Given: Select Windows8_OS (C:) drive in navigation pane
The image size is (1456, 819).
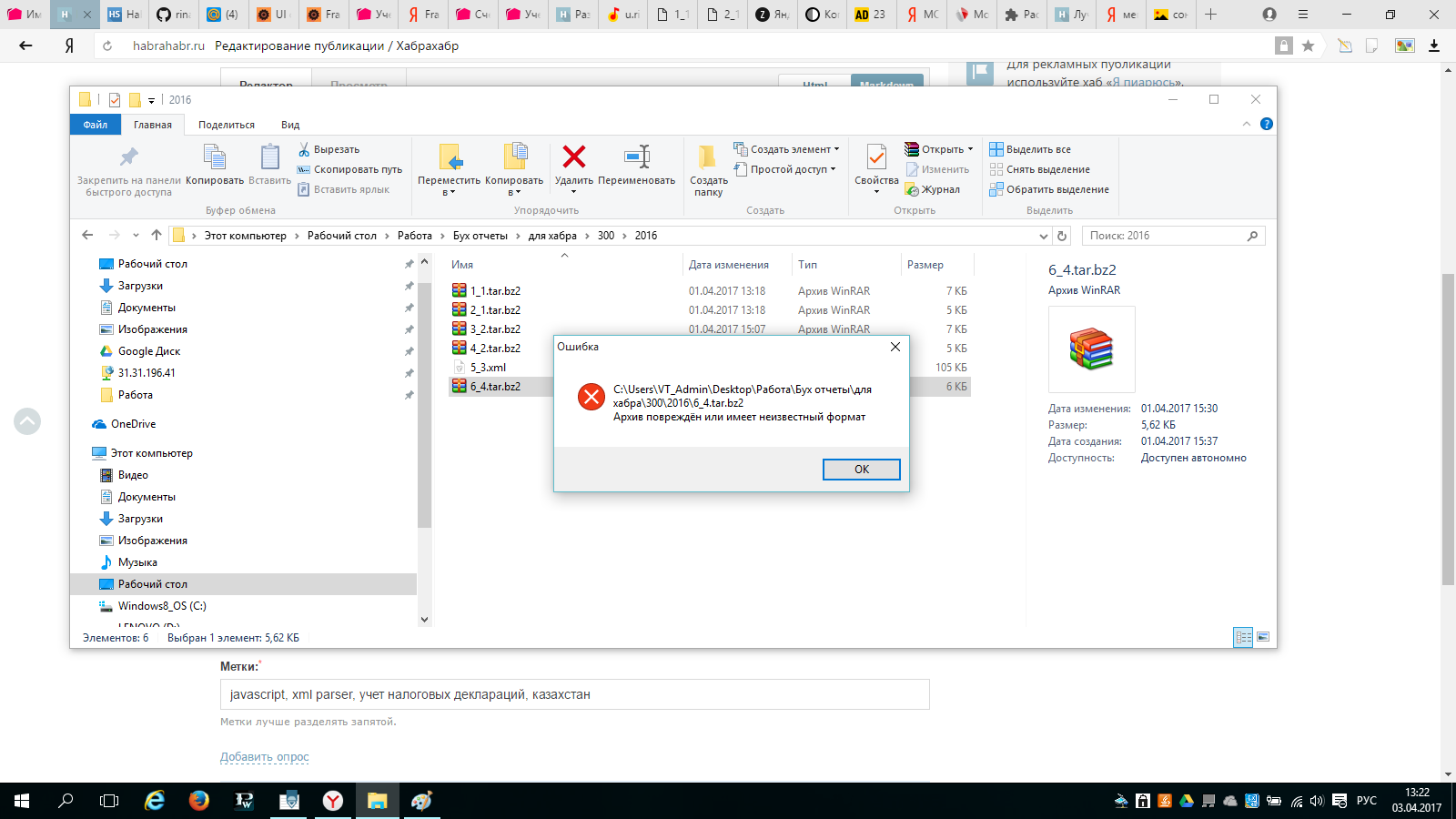Looking at the screenshot, I should [x=153, y=606].
